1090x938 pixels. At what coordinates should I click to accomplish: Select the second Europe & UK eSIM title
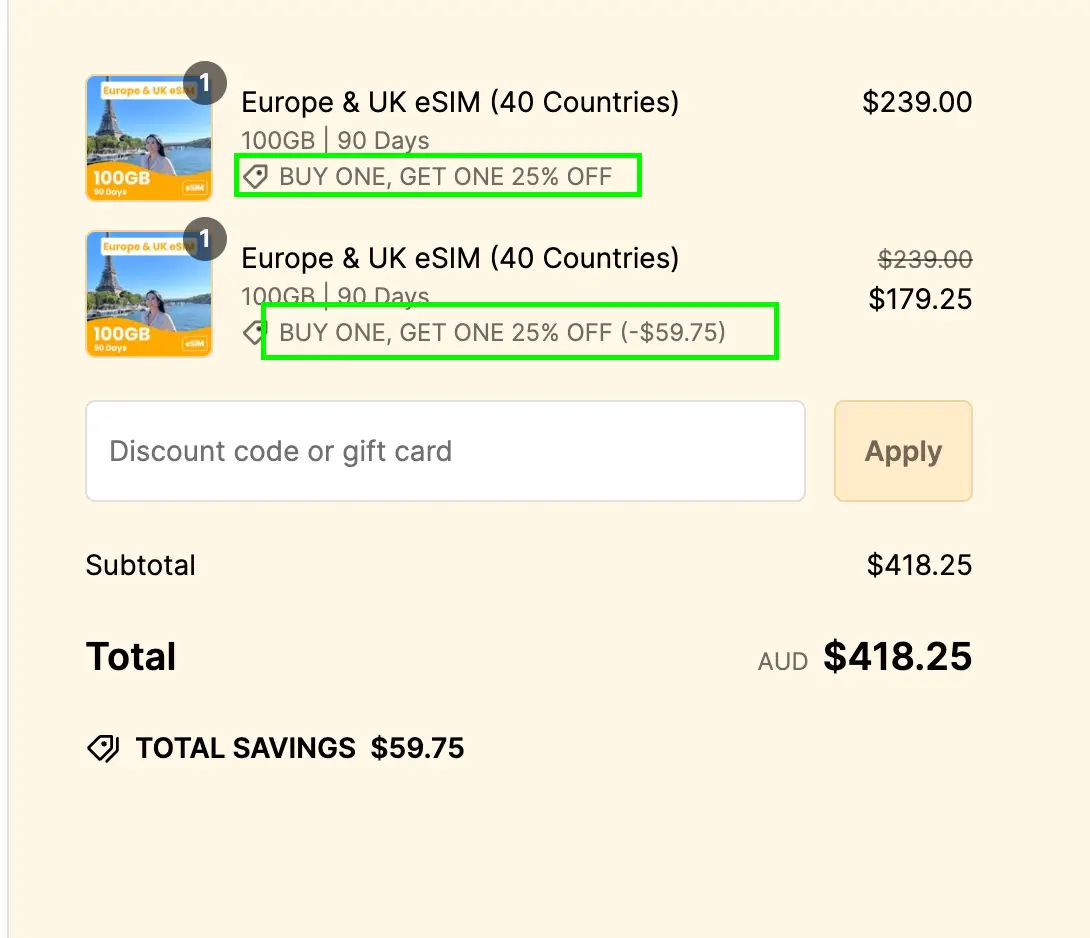(459, 258)
